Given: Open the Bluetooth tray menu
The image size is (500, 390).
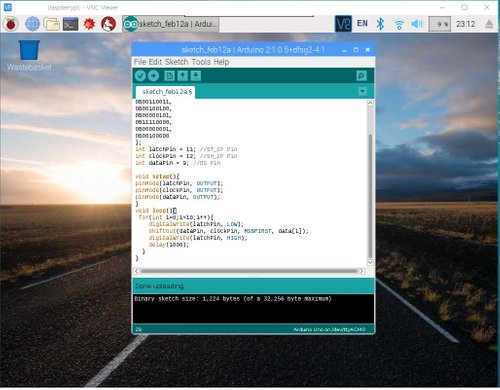Looking at the screenshot, I should click(x=380, y=24).
